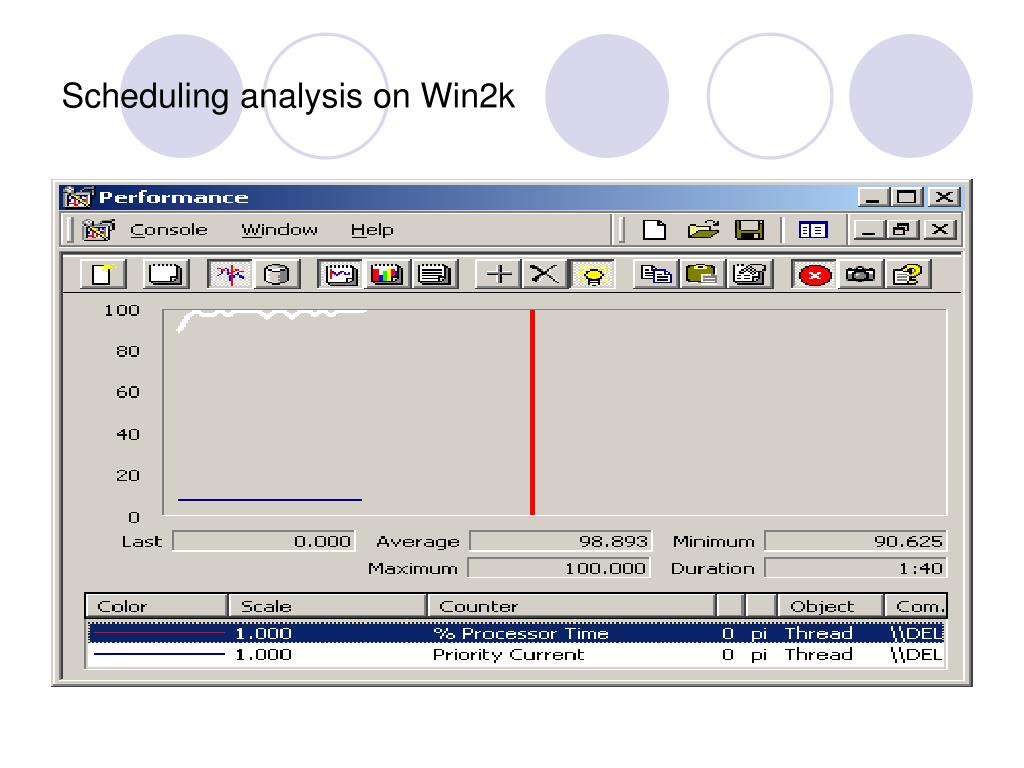1024x768 pixels.
Task: Close the Performance window
Action: 944,197
